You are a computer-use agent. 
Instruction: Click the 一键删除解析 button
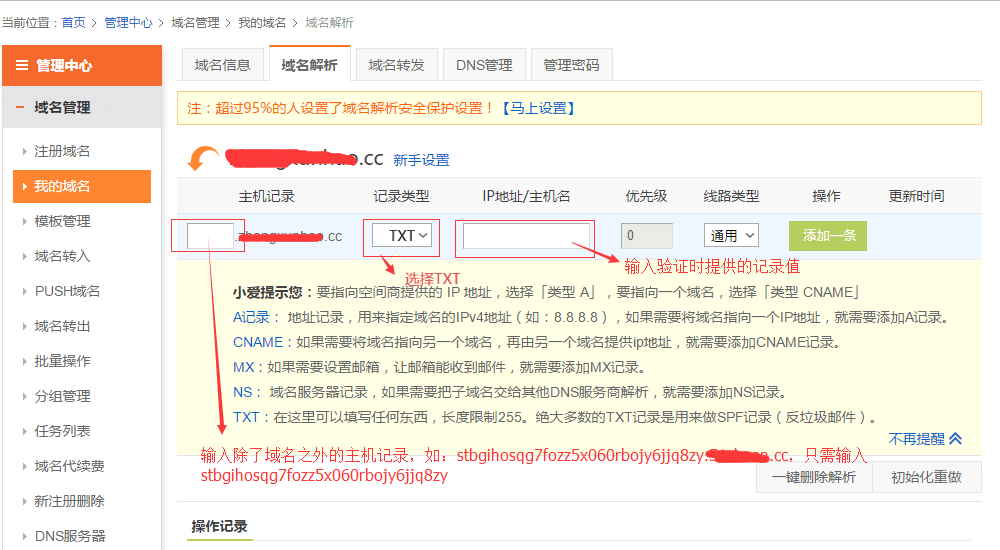[813, 477]
